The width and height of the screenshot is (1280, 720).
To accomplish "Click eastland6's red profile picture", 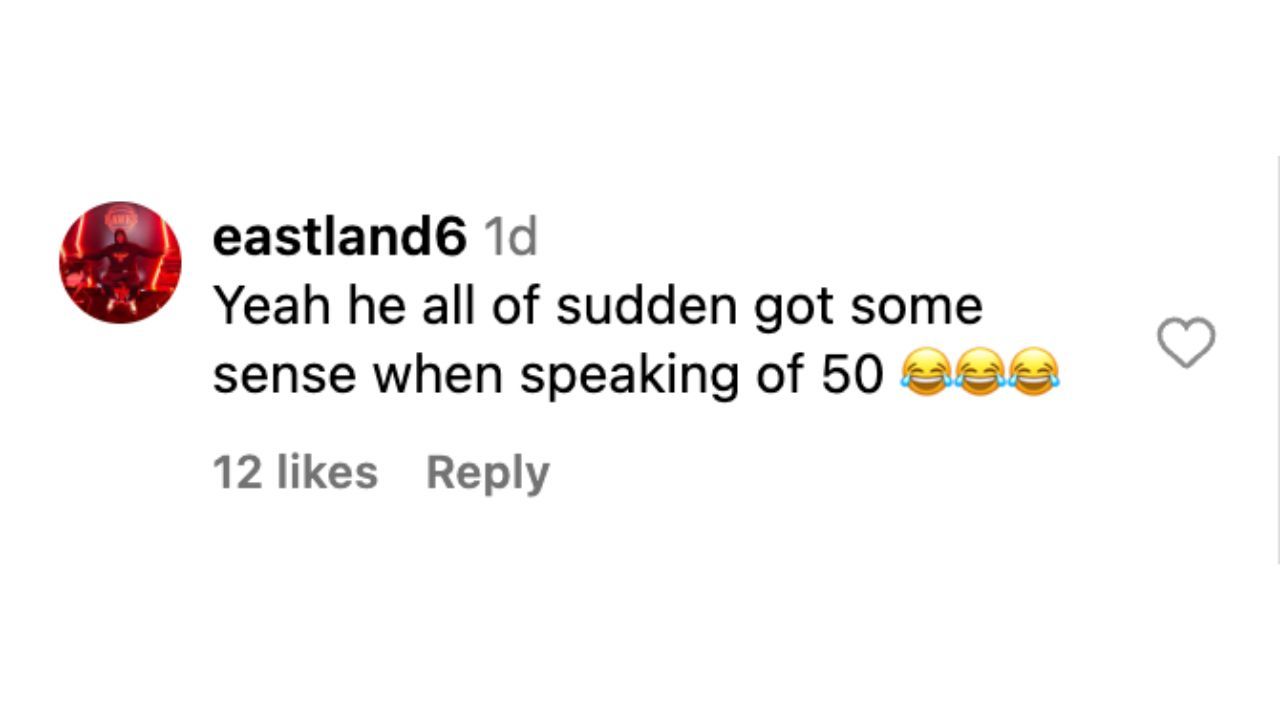I will [x=120, y=262].
